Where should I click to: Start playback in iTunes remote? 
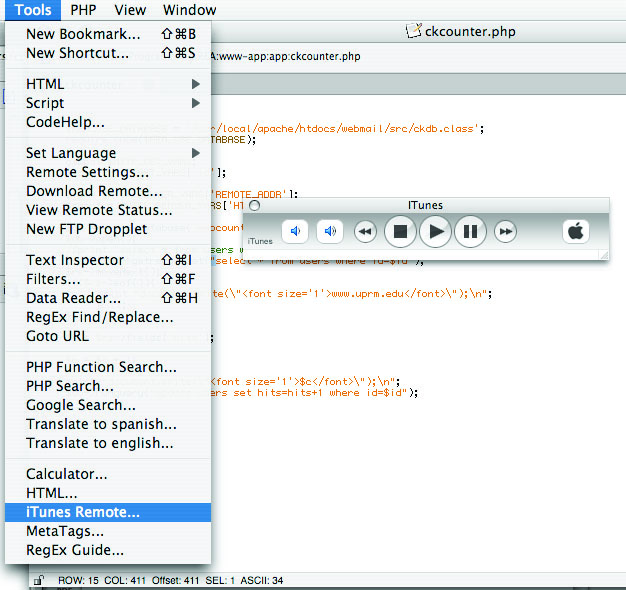point(435,232)
